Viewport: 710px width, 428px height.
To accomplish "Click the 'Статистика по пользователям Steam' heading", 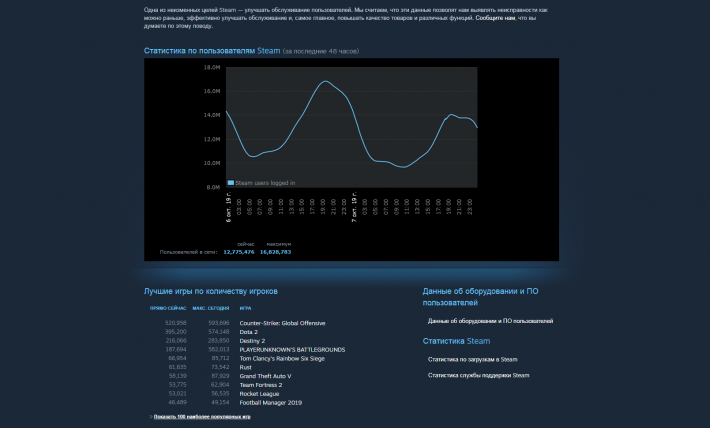I will click(212, 51).
